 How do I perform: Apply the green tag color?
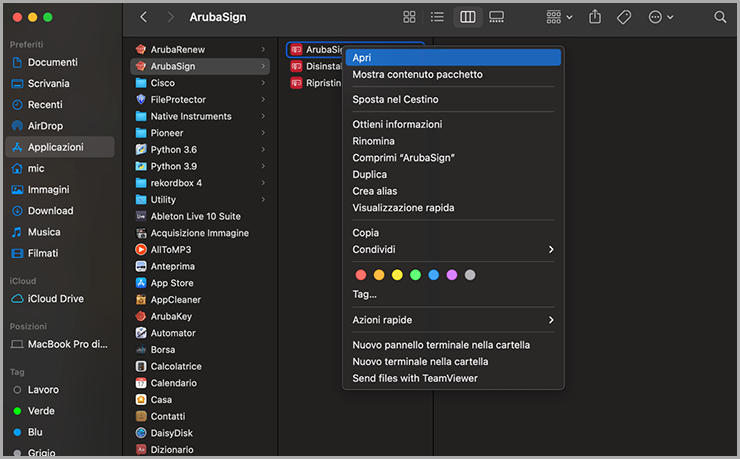415,275
